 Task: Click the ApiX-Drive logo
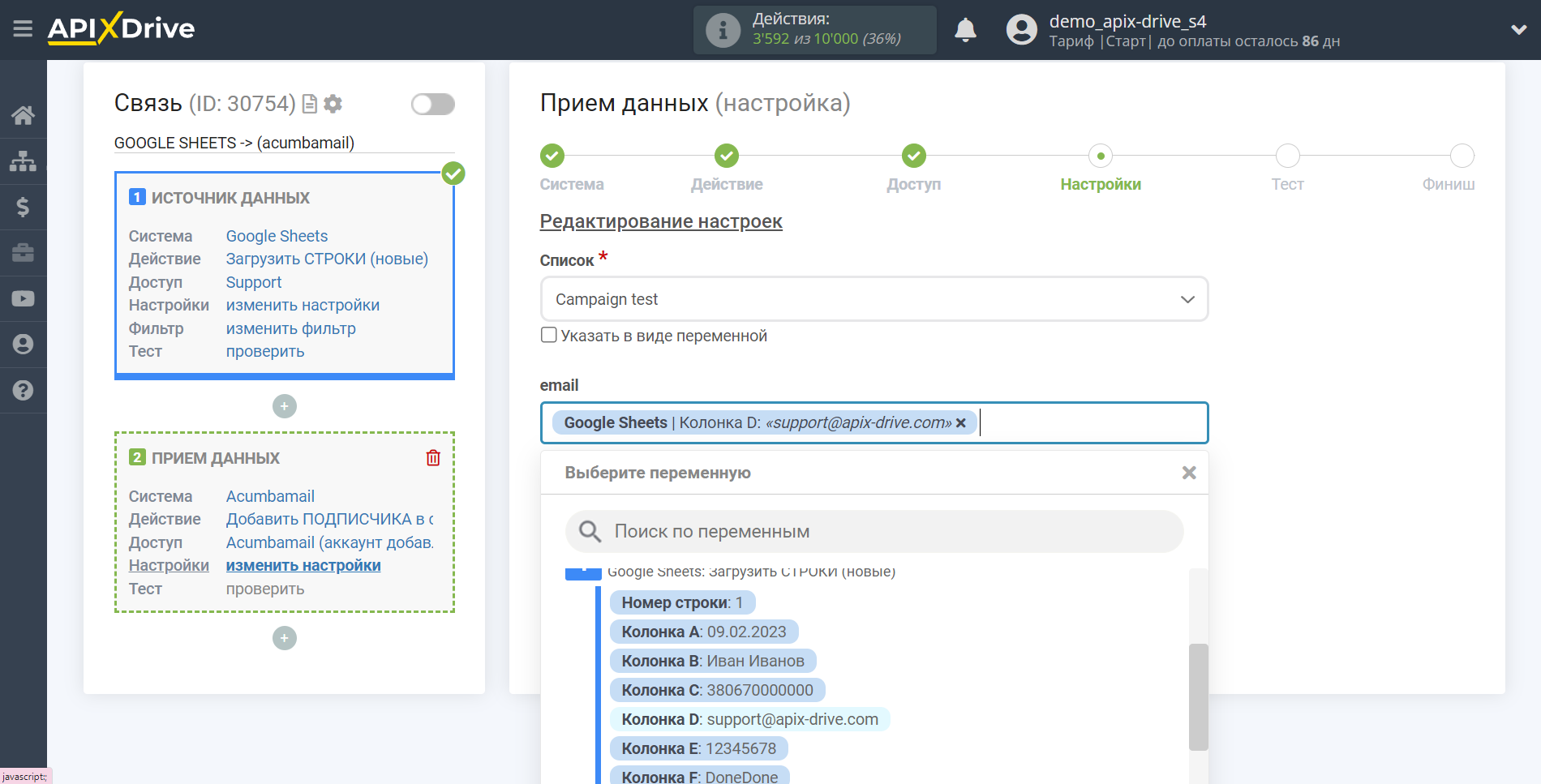tap(121, 28)
